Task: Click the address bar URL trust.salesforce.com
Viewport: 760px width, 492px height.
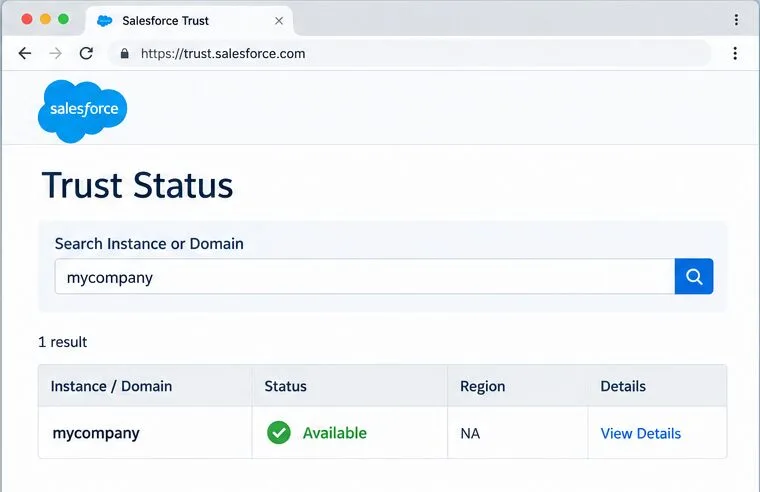Action: click(223, 53)
